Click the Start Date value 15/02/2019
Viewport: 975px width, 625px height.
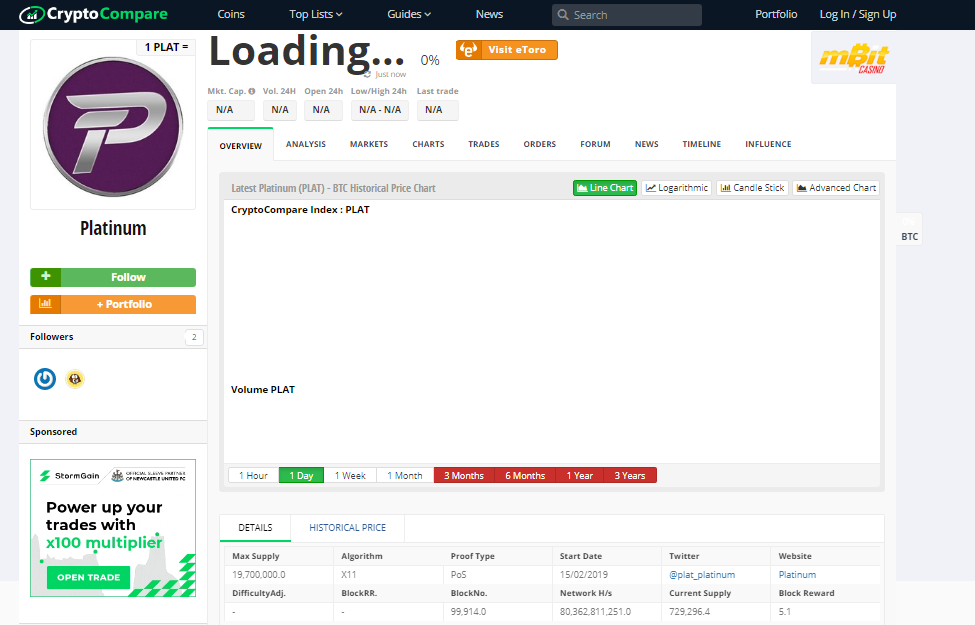click(584, 575)
